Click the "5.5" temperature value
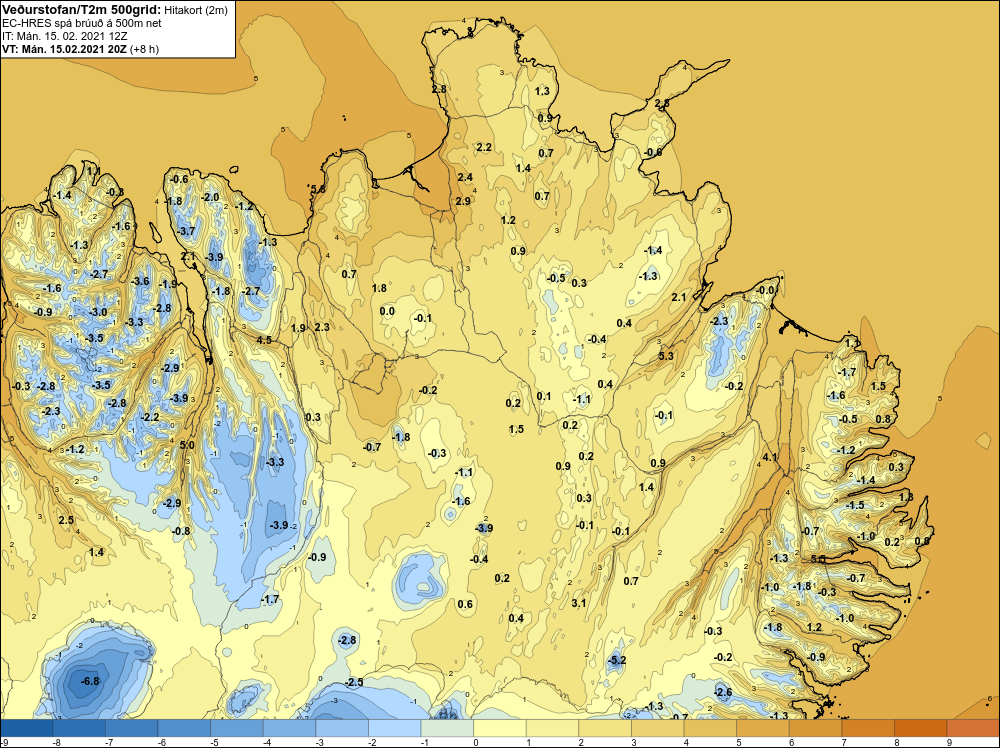Screen dimensions: 1000x748 [x=818, y=559]
